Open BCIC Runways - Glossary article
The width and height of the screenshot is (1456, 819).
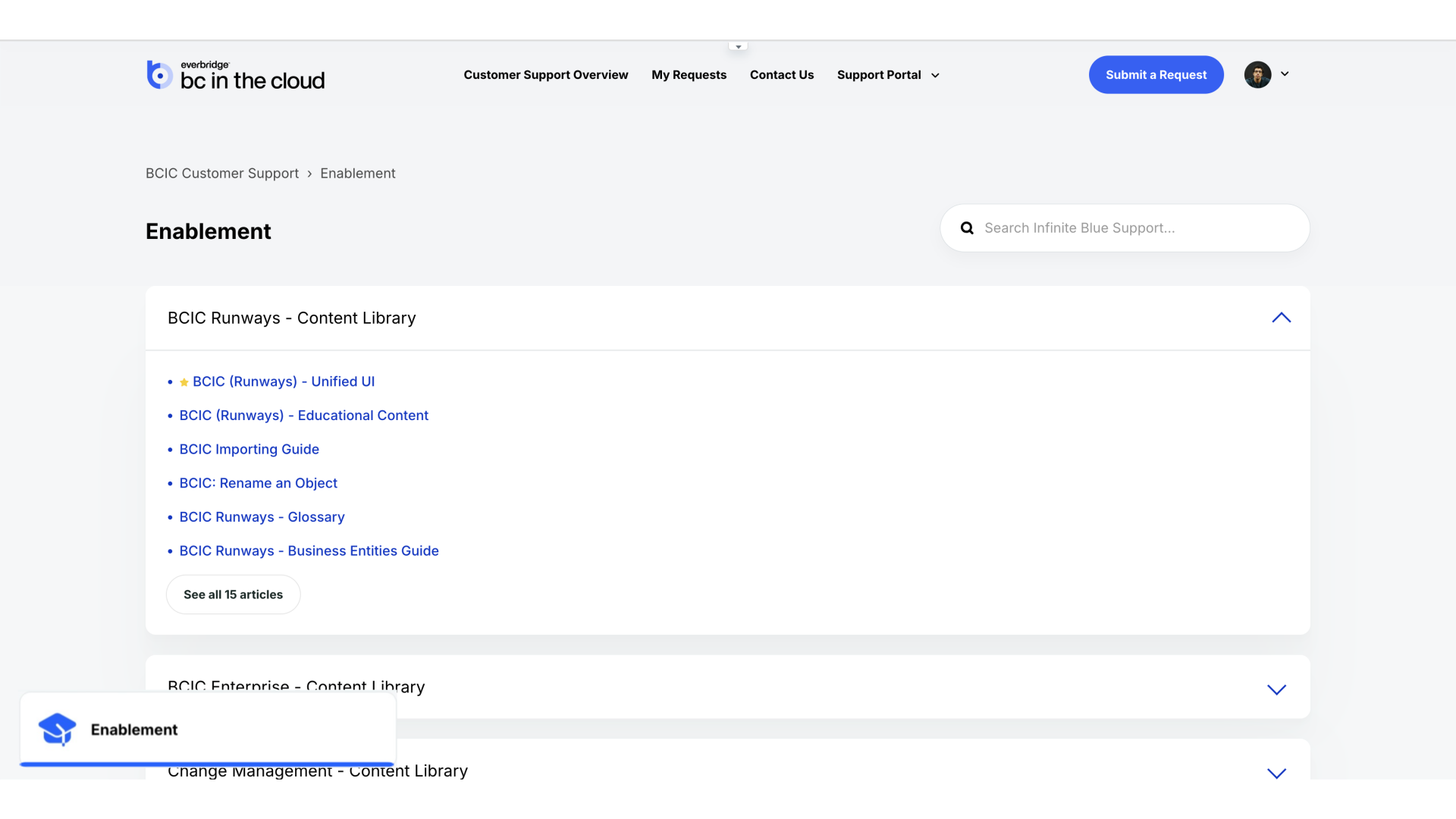(262, 517)
